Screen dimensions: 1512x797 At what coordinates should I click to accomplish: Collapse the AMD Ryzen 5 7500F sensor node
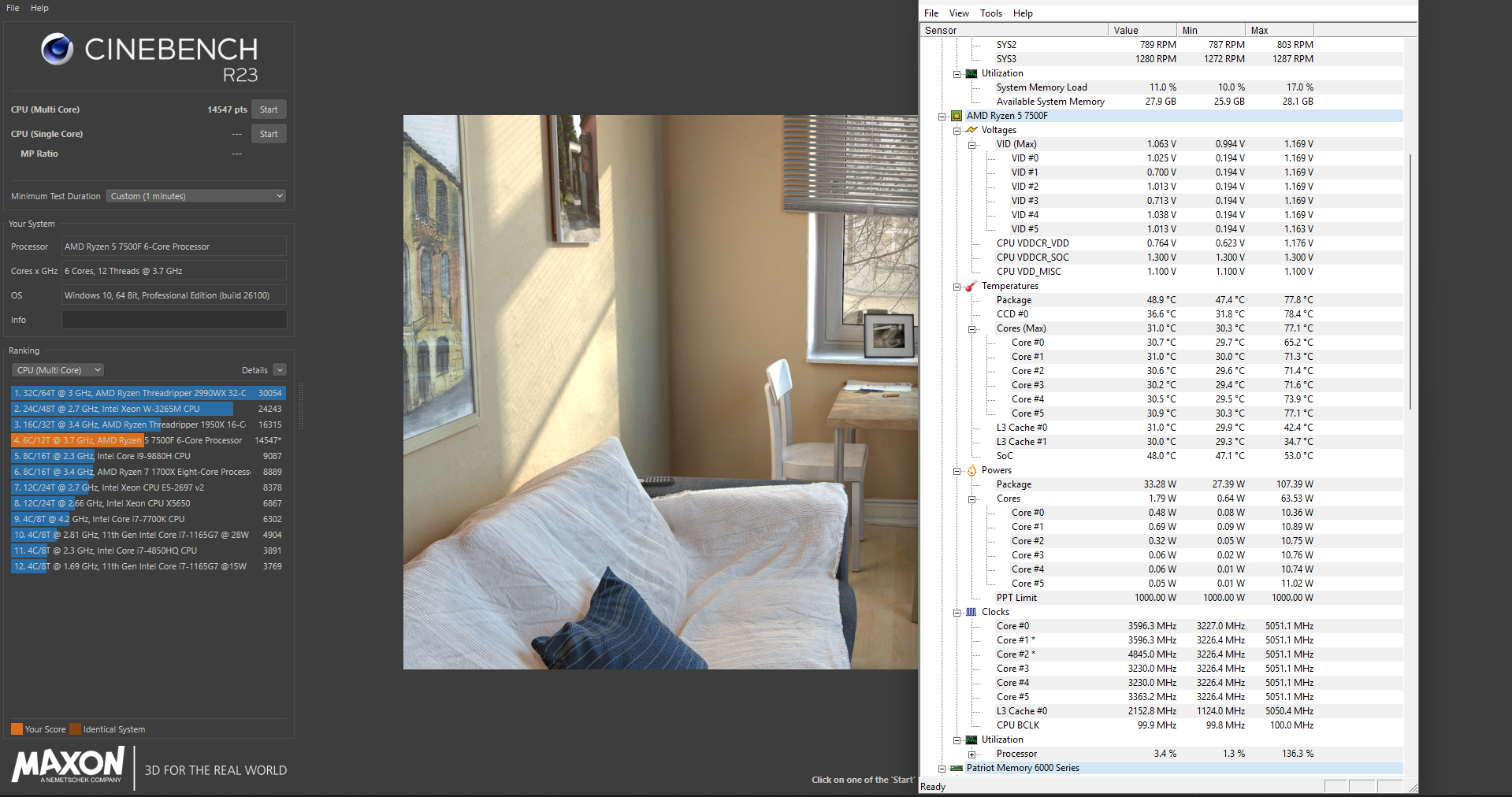[942, 116]
